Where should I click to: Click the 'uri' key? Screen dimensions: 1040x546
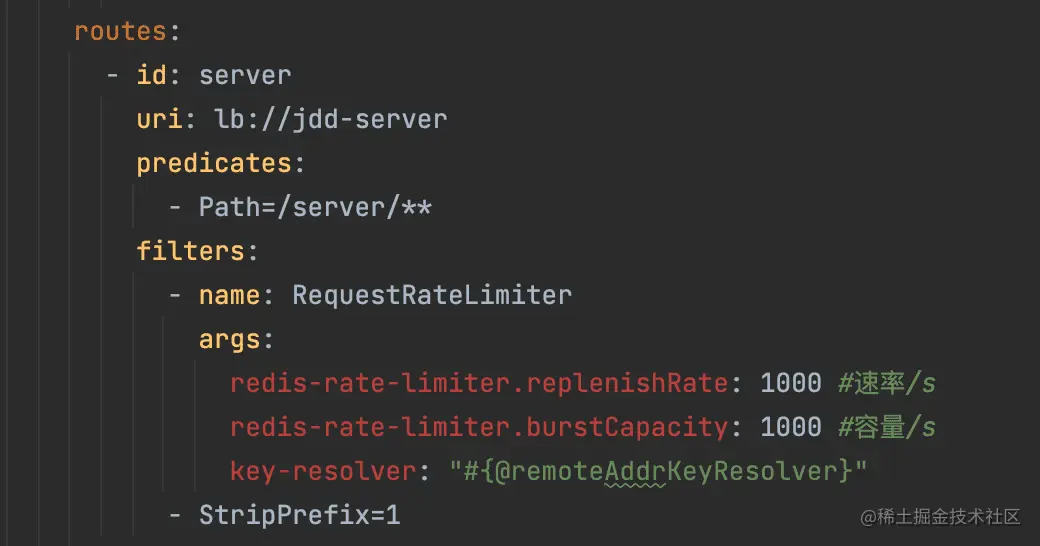point(159,119)
